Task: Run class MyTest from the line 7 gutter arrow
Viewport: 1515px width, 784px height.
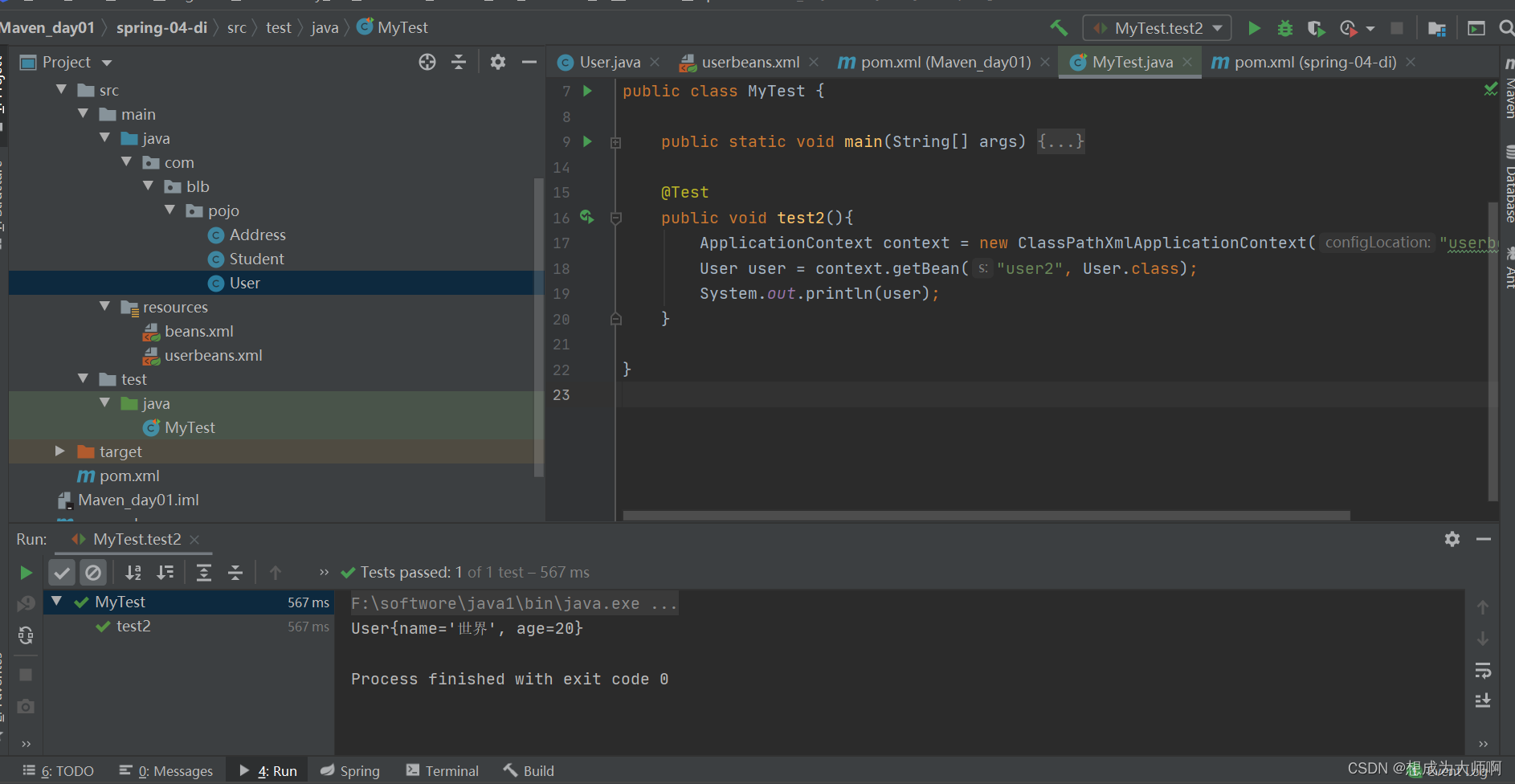Action: coord(587,91)
